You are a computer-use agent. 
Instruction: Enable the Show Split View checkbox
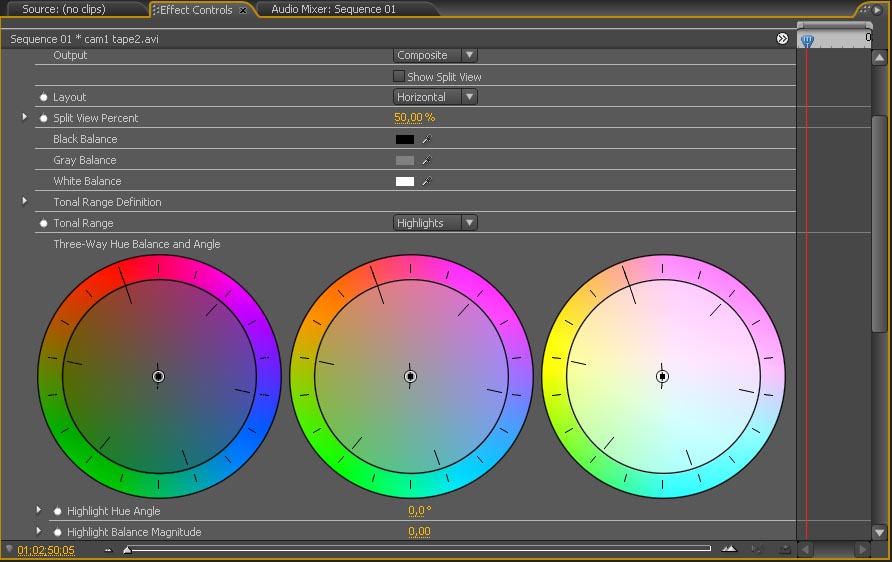pyautogui.click(x=399, y=76)
